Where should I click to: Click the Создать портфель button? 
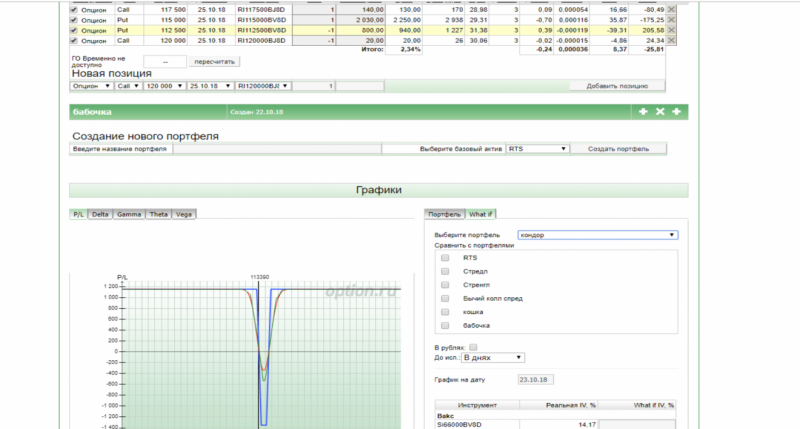point(618,148)
